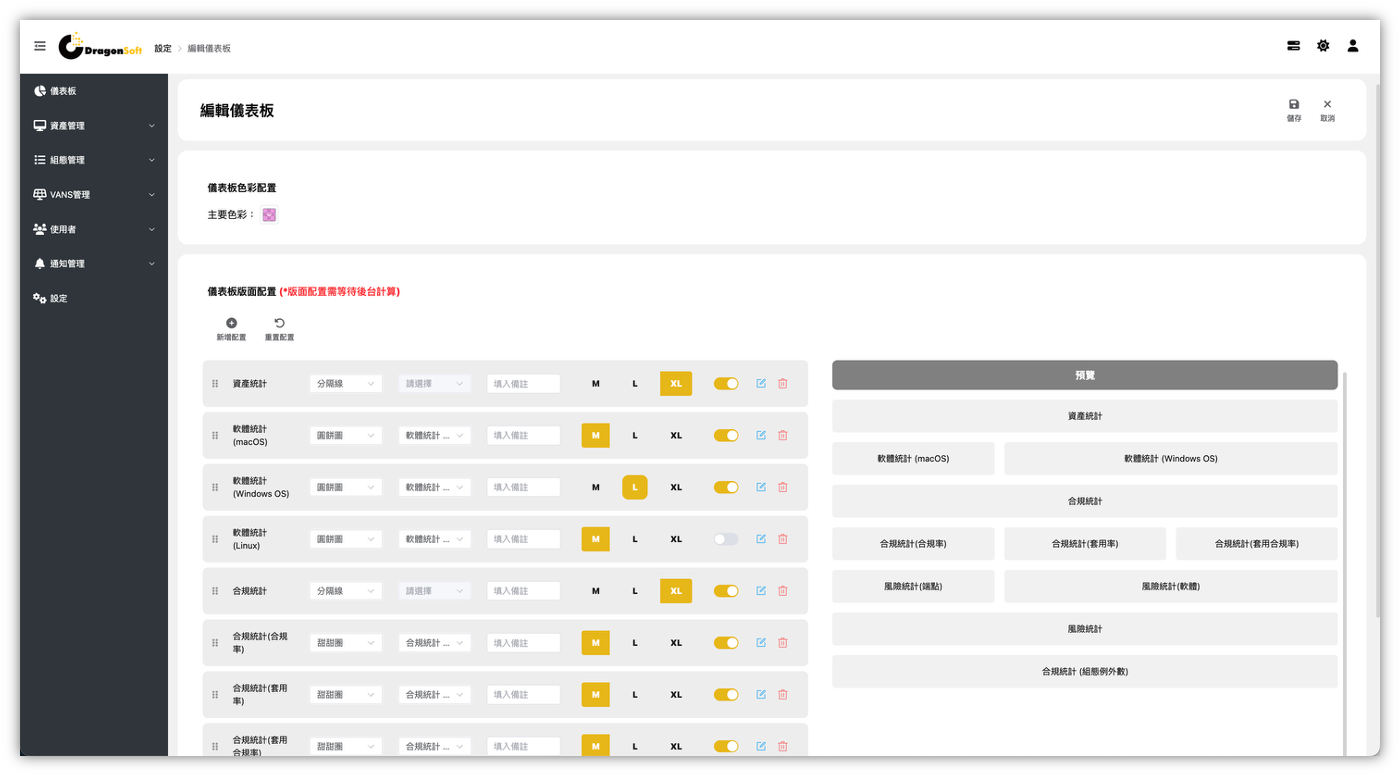Viewport: 1400px width, 776px height.
Task: Click the add layout (新增配置) plus icon
Action: coord(231,324)
